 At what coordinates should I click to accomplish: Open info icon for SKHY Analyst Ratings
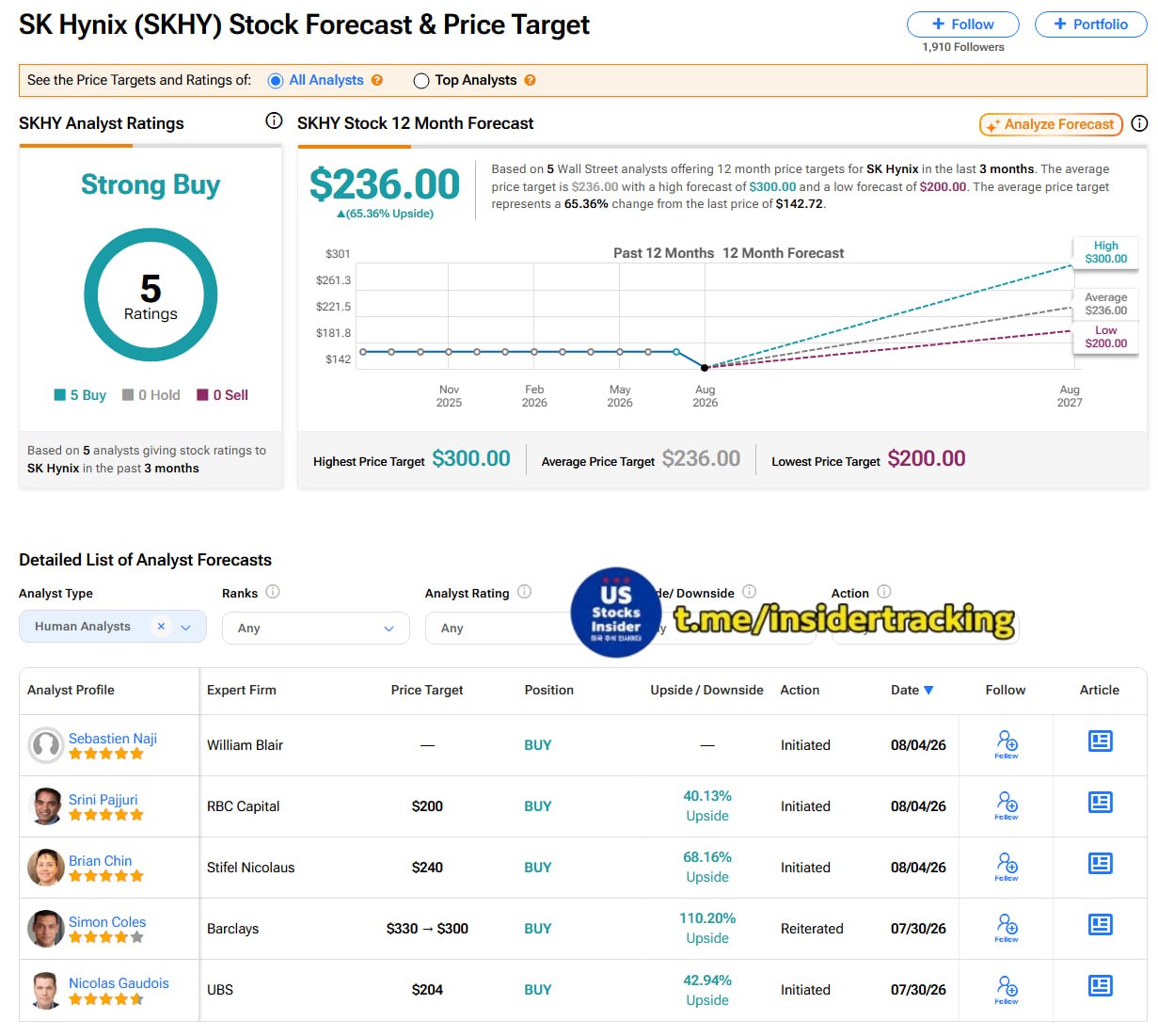(274, 120)
